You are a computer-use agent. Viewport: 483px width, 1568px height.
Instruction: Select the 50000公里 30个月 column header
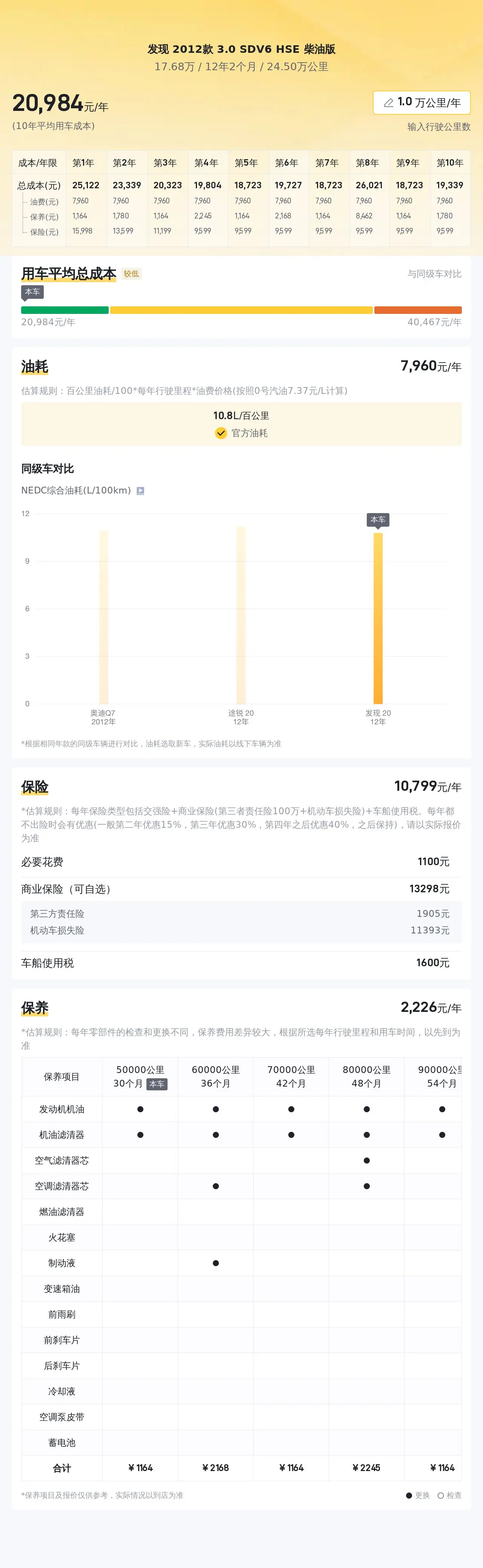[x=140, y=1077]
